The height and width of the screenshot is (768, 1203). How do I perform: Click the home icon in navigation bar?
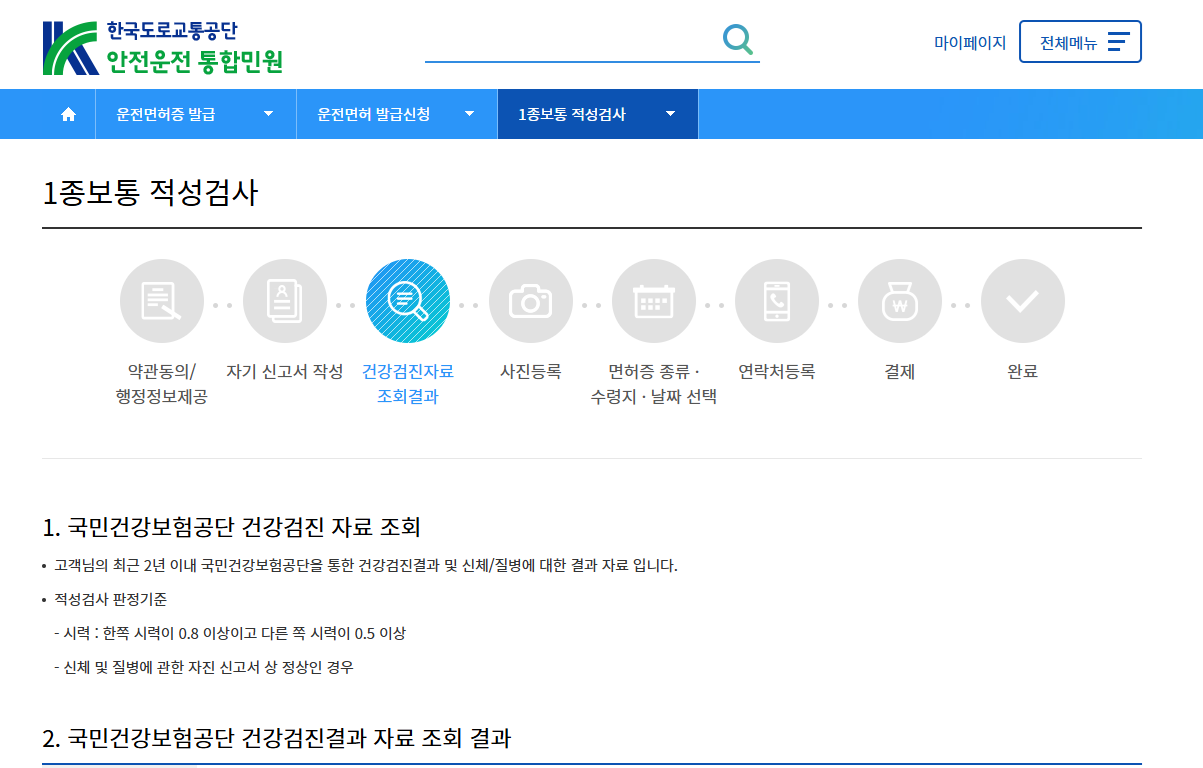pos(67,113)
